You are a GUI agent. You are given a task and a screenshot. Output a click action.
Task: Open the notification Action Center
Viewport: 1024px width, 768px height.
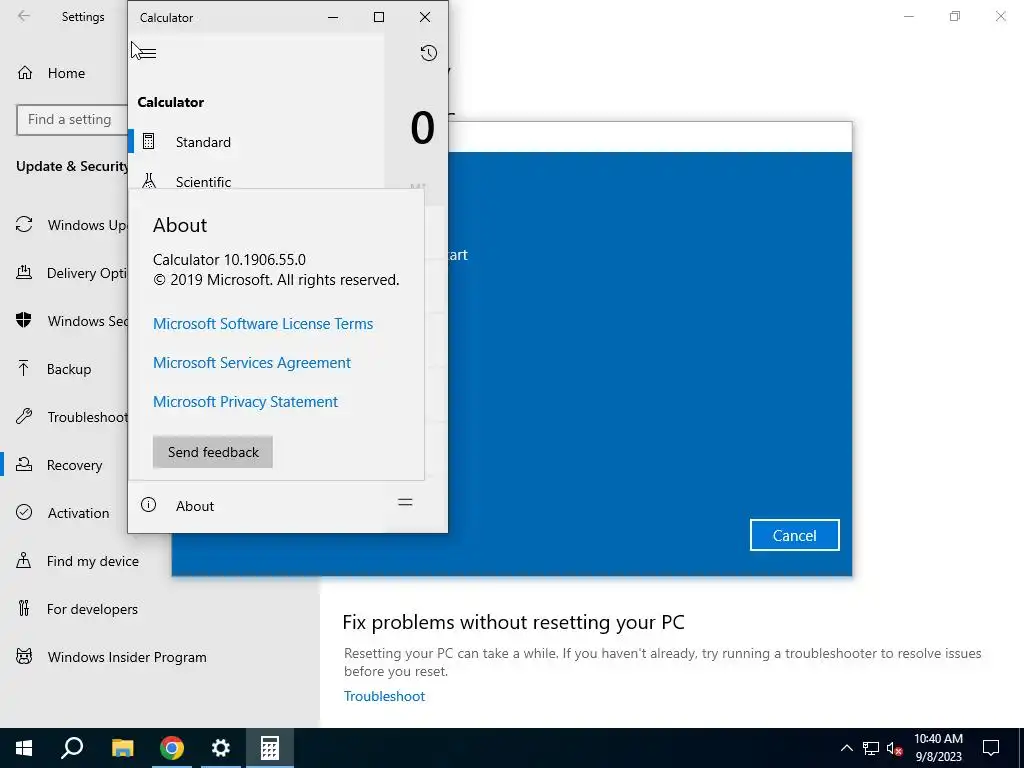991,748
